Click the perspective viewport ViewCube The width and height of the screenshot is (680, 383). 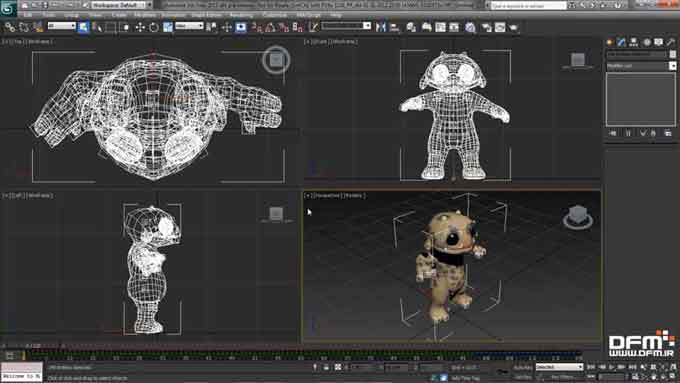pyautogui.click(x=578, y=217)
